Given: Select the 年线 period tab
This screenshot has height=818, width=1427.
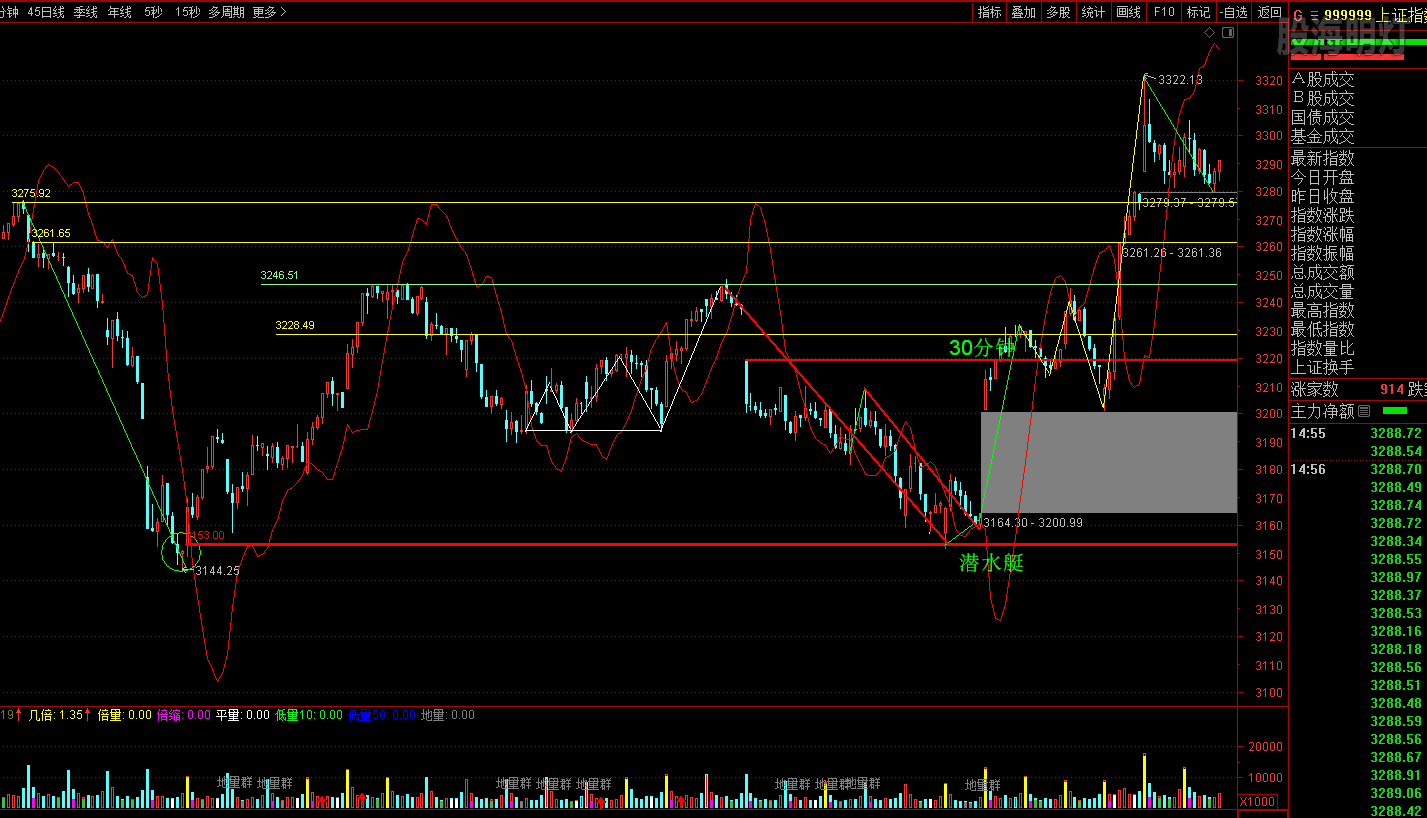Looking at the screenshot, I should click(119, 12).
